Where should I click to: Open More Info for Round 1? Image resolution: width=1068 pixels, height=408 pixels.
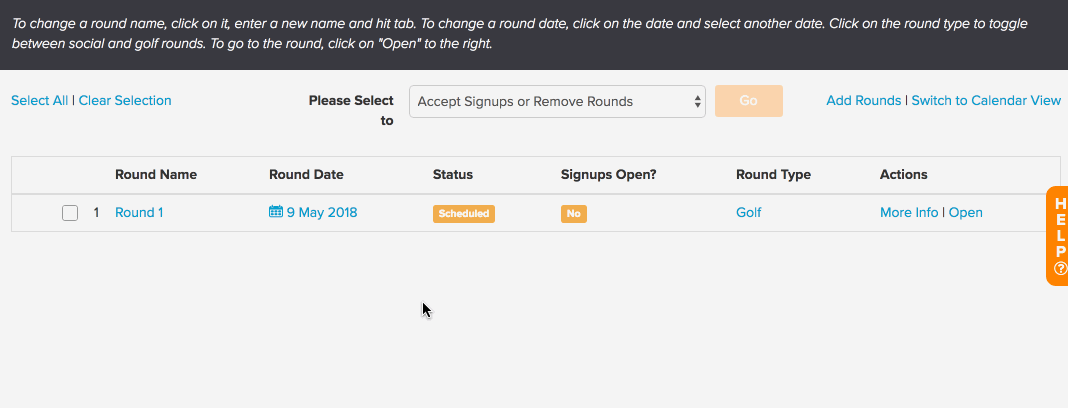[909, 213]
